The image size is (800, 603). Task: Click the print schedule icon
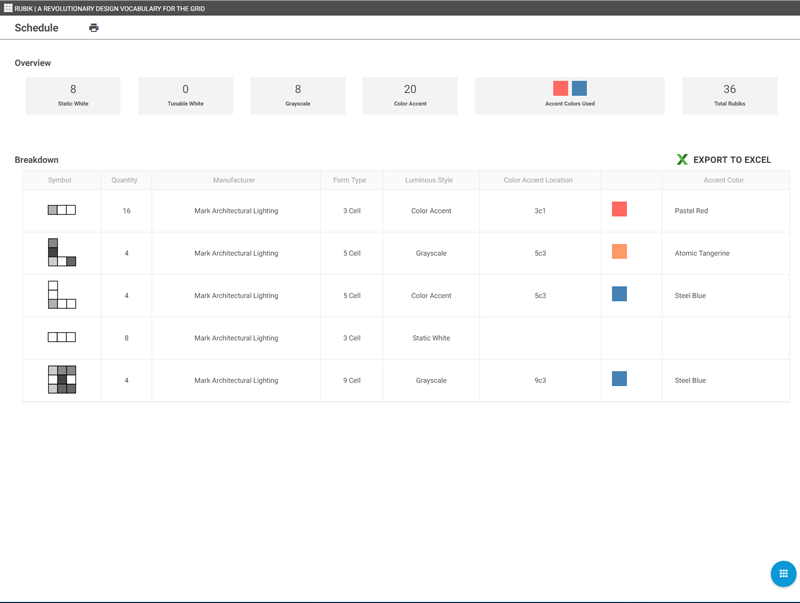pos(93,28)
